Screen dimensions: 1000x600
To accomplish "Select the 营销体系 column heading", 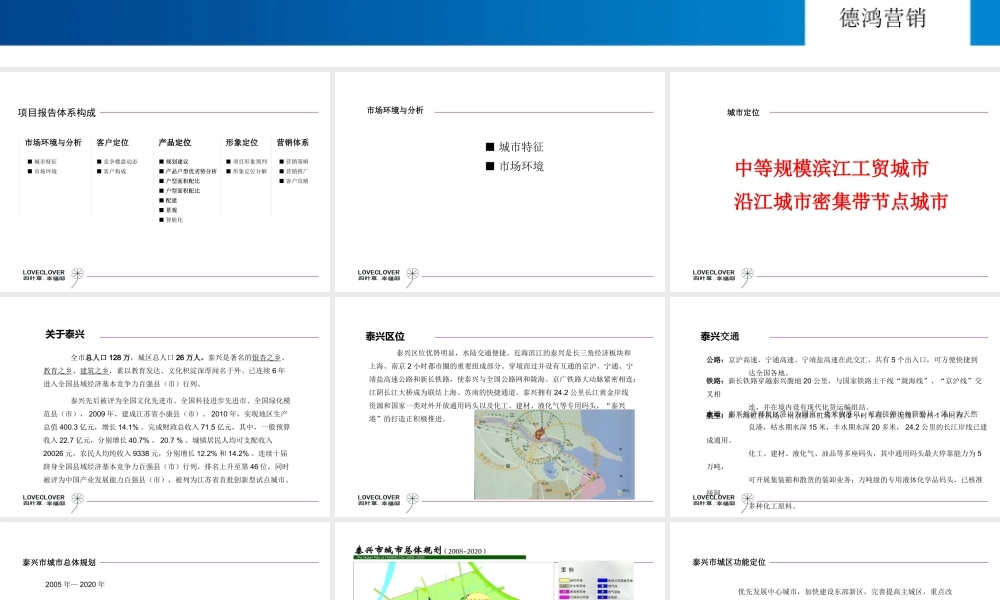I will click(293, 143).
